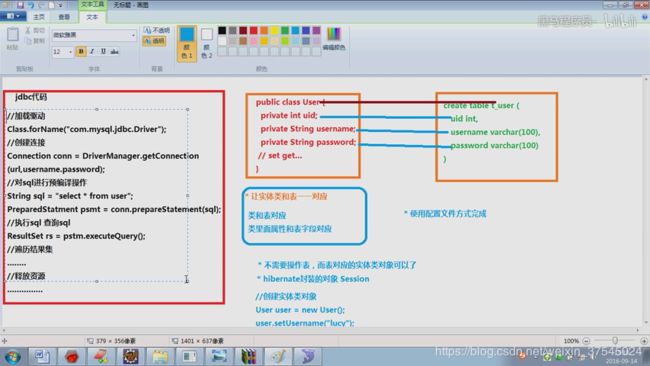Click the Save icon in the quick access toolbar
This screenshot has width=650, height=366.
click(20, 5)
